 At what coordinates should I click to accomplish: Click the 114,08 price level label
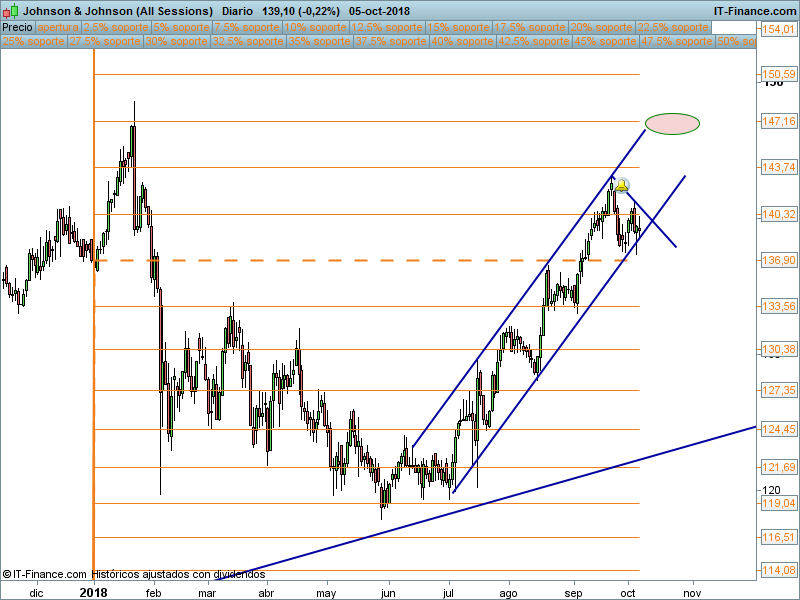(x=778, y=571)
